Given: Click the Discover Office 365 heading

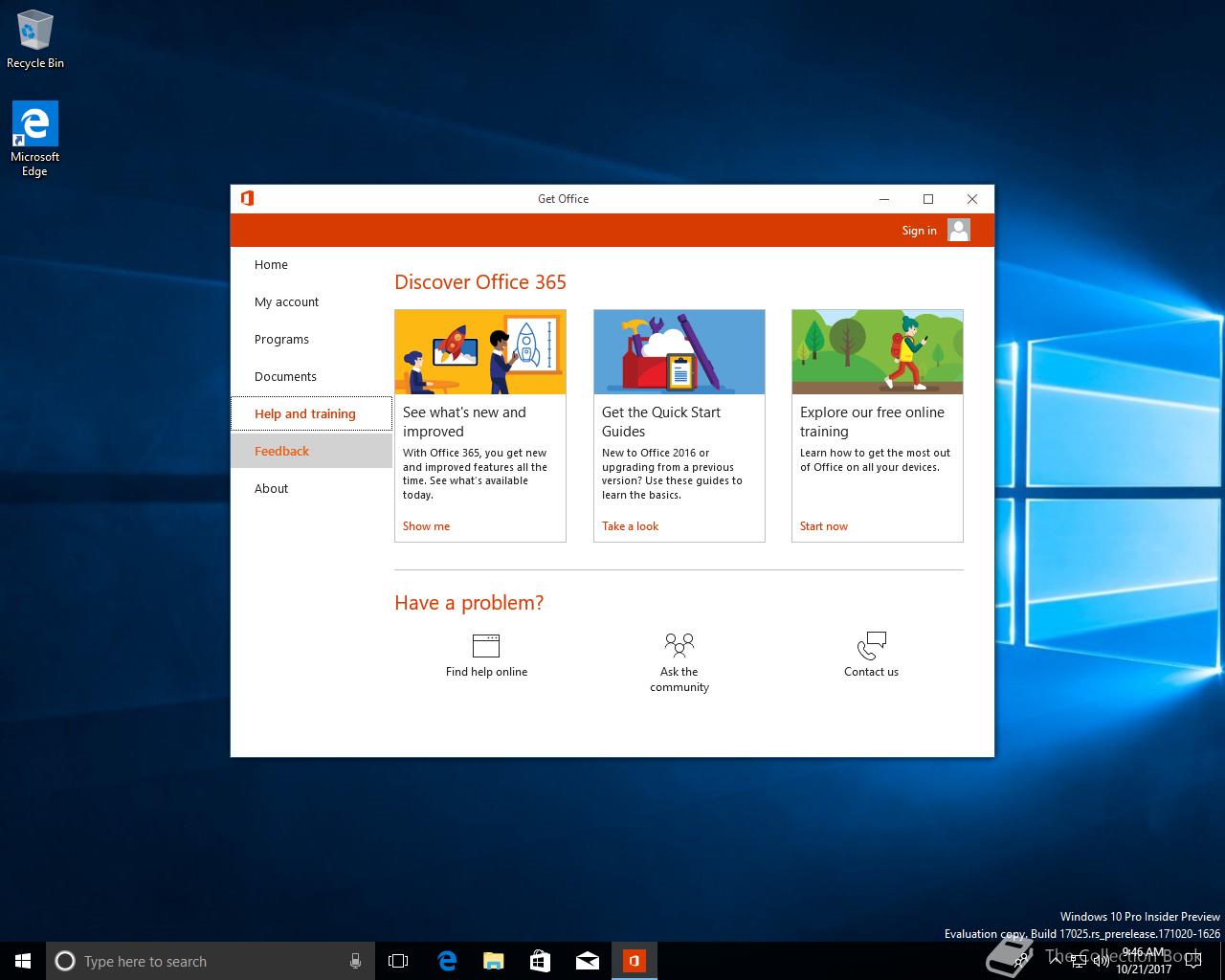Looking at the screenshot, I should click(x=480, y=282).
